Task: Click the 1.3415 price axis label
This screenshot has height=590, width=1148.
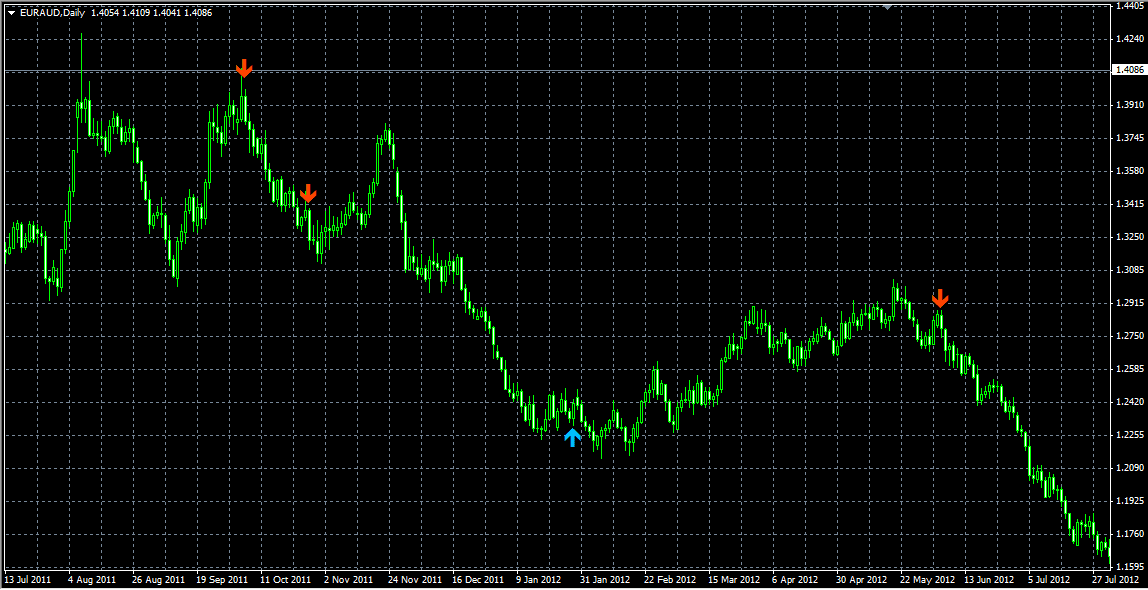Action: [x=1128, y=203]
